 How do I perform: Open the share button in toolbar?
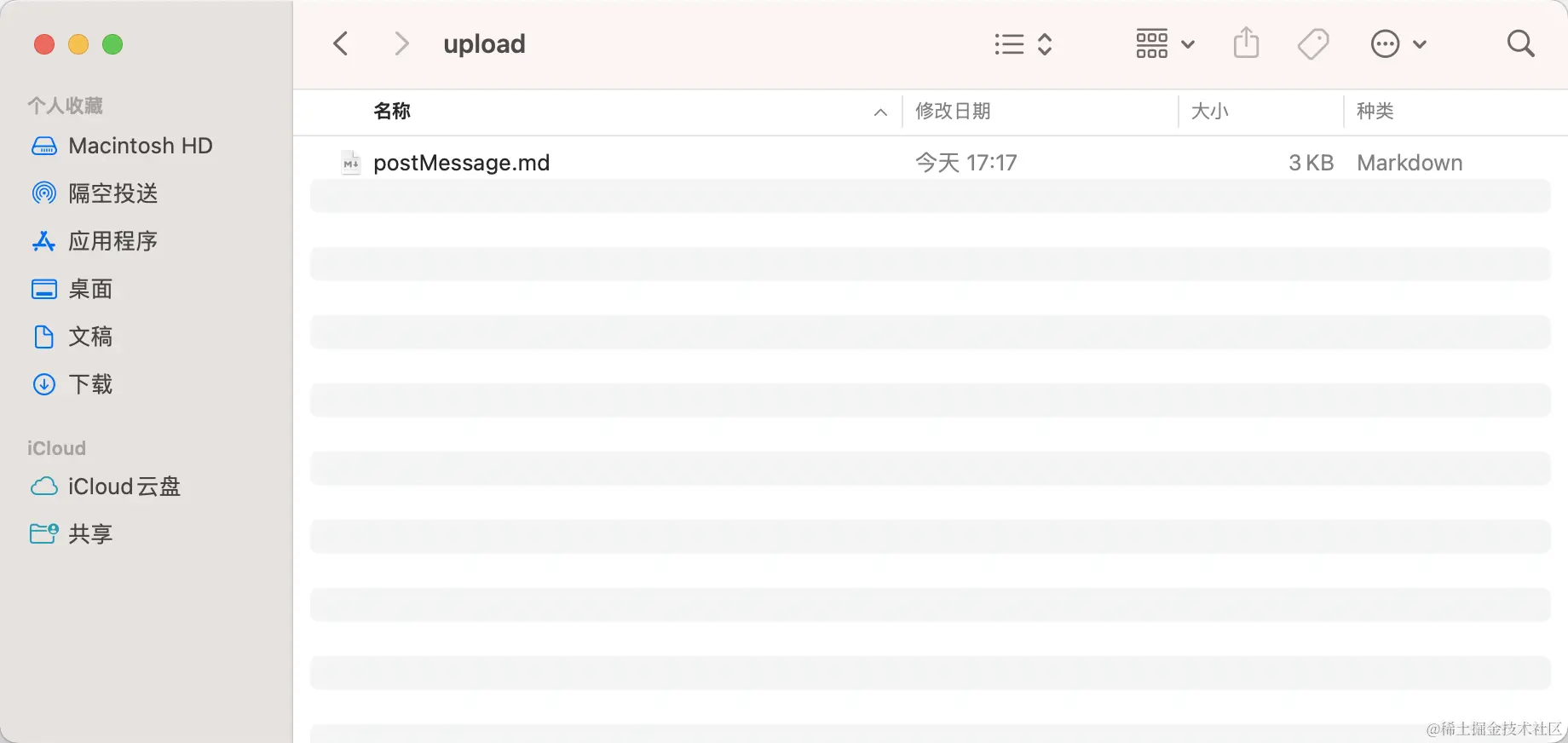coord(1246,43)
